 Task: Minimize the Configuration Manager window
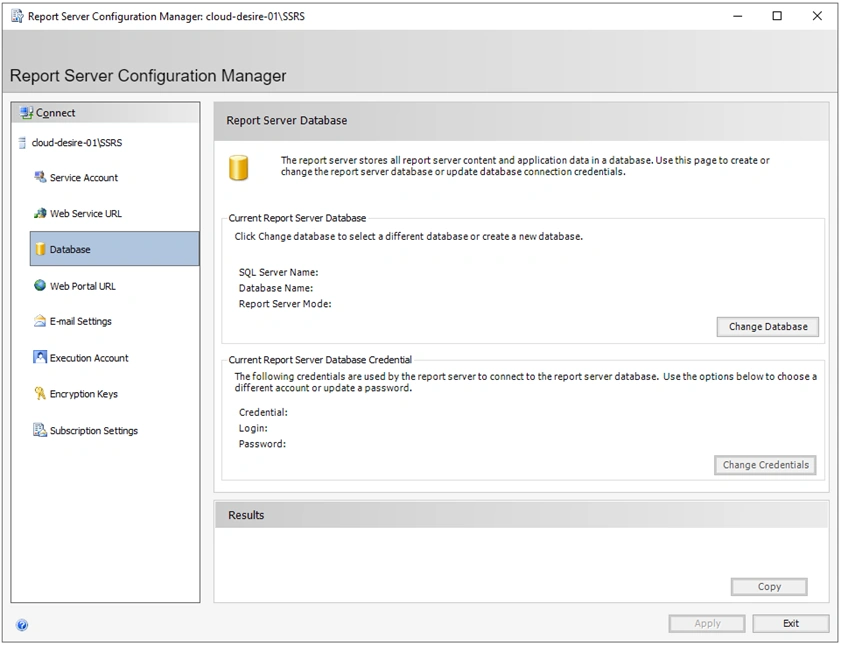(738, 16)
